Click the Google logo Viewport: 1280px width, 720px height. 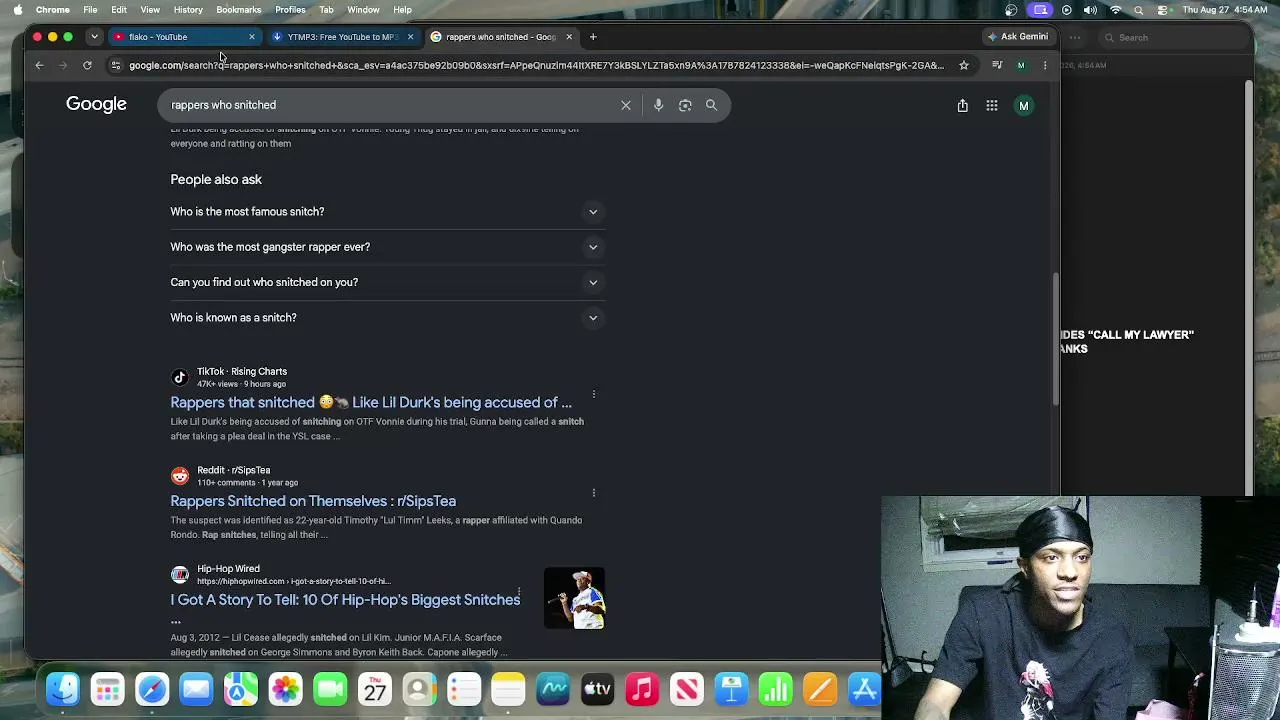[x=96, y=104]
